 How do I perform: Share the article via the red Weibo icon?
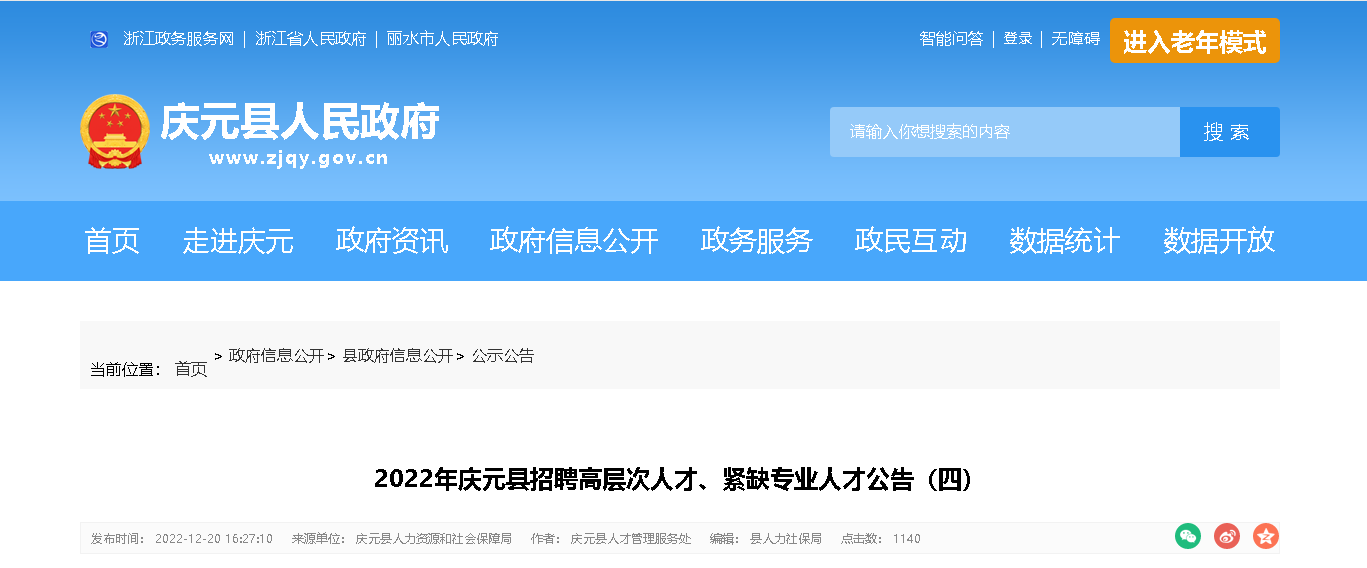(x=1227, y=536)
